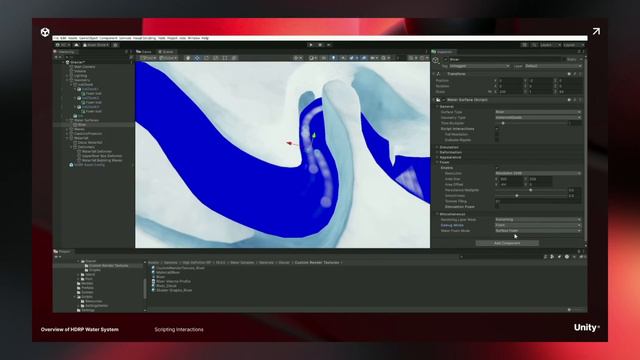Click the expand arrow icon top right

596,31
